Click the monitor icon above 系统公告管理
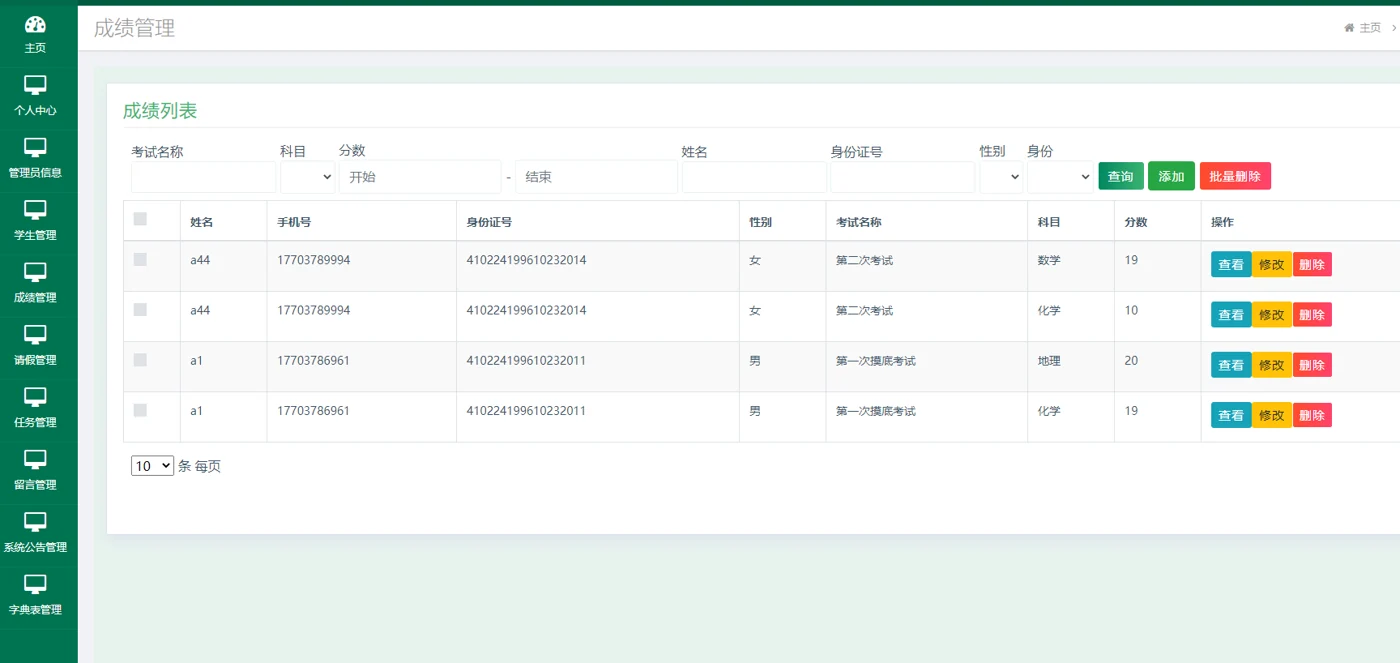This screenshot has height=663, width=1400. pos(35,522)
